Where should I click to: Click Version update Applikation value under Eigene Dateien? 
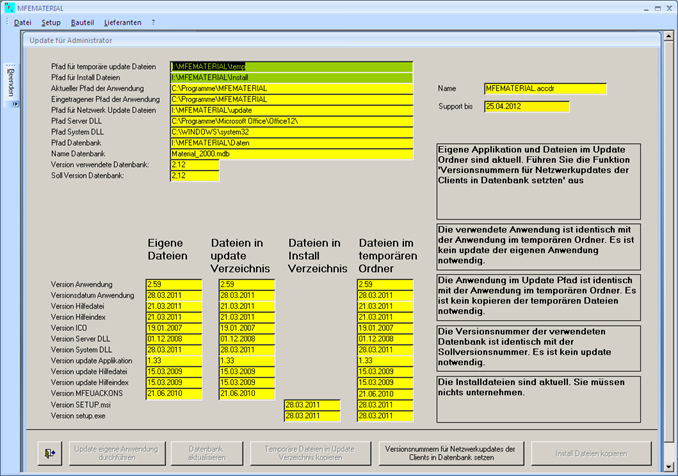174,361
